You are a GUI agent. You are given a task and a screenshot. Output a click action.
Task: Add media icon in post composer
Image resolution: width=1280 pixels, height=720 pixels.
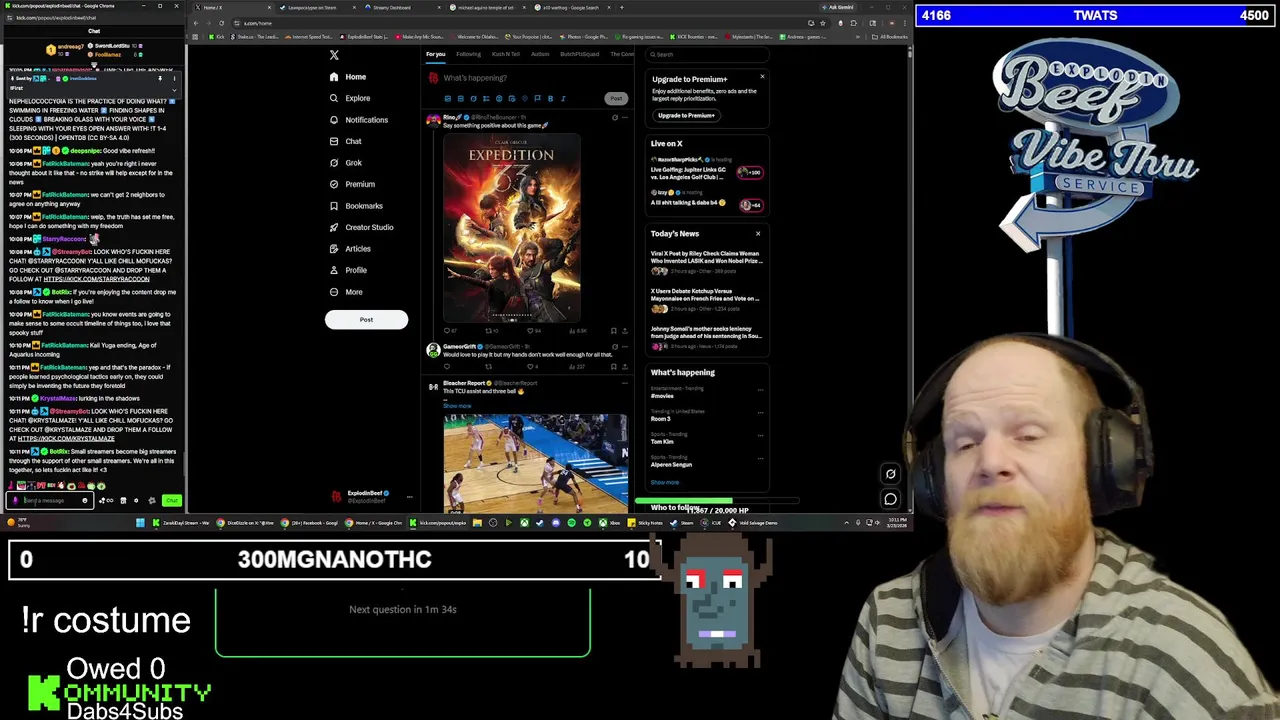point(447,98)
